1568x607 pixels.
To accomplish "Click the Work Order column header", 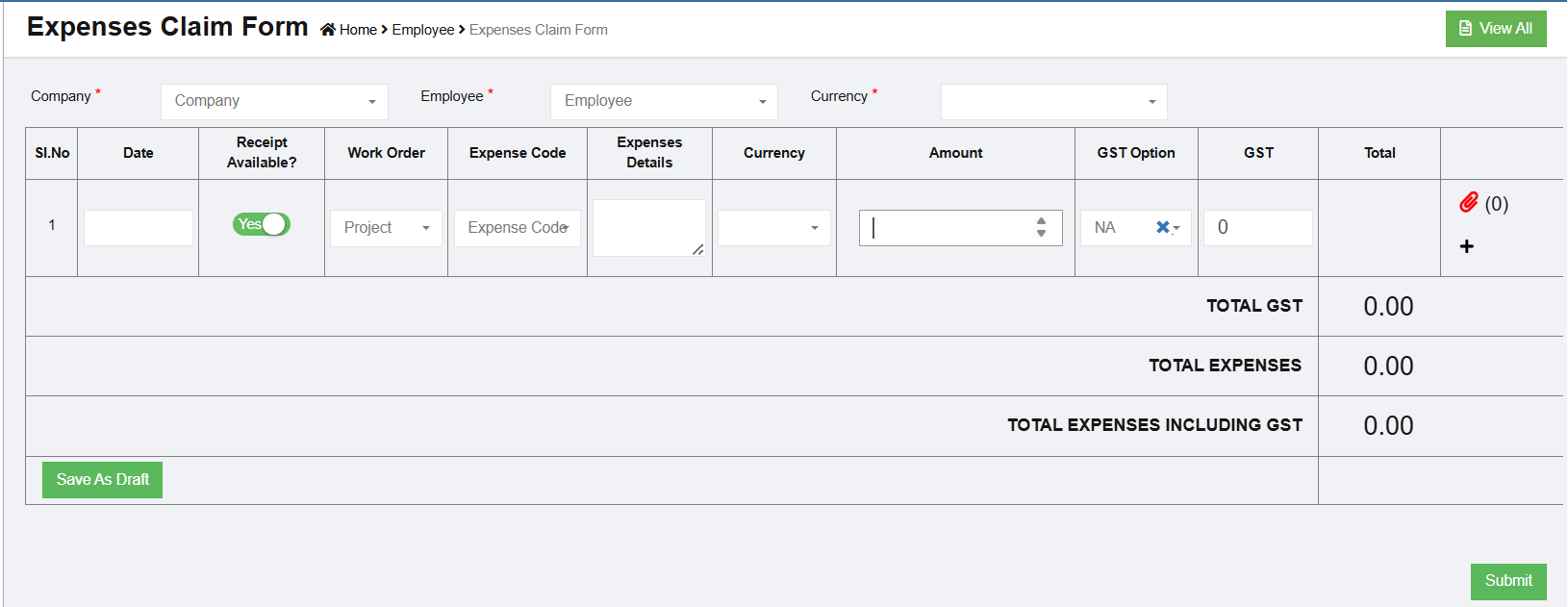I will point(386,152).
